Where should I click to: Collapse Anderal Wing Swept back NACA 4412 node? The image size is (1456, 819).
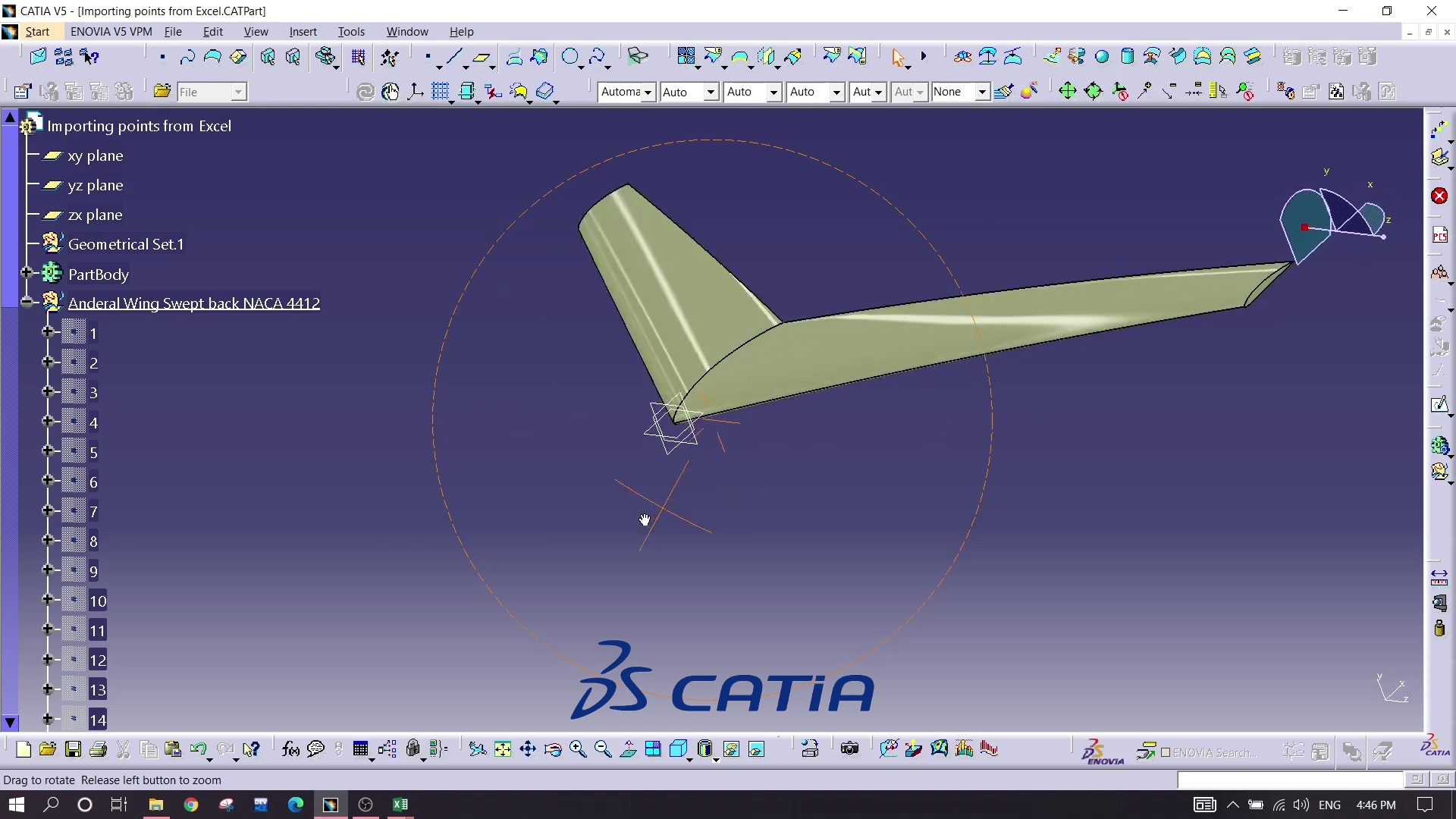27,303
